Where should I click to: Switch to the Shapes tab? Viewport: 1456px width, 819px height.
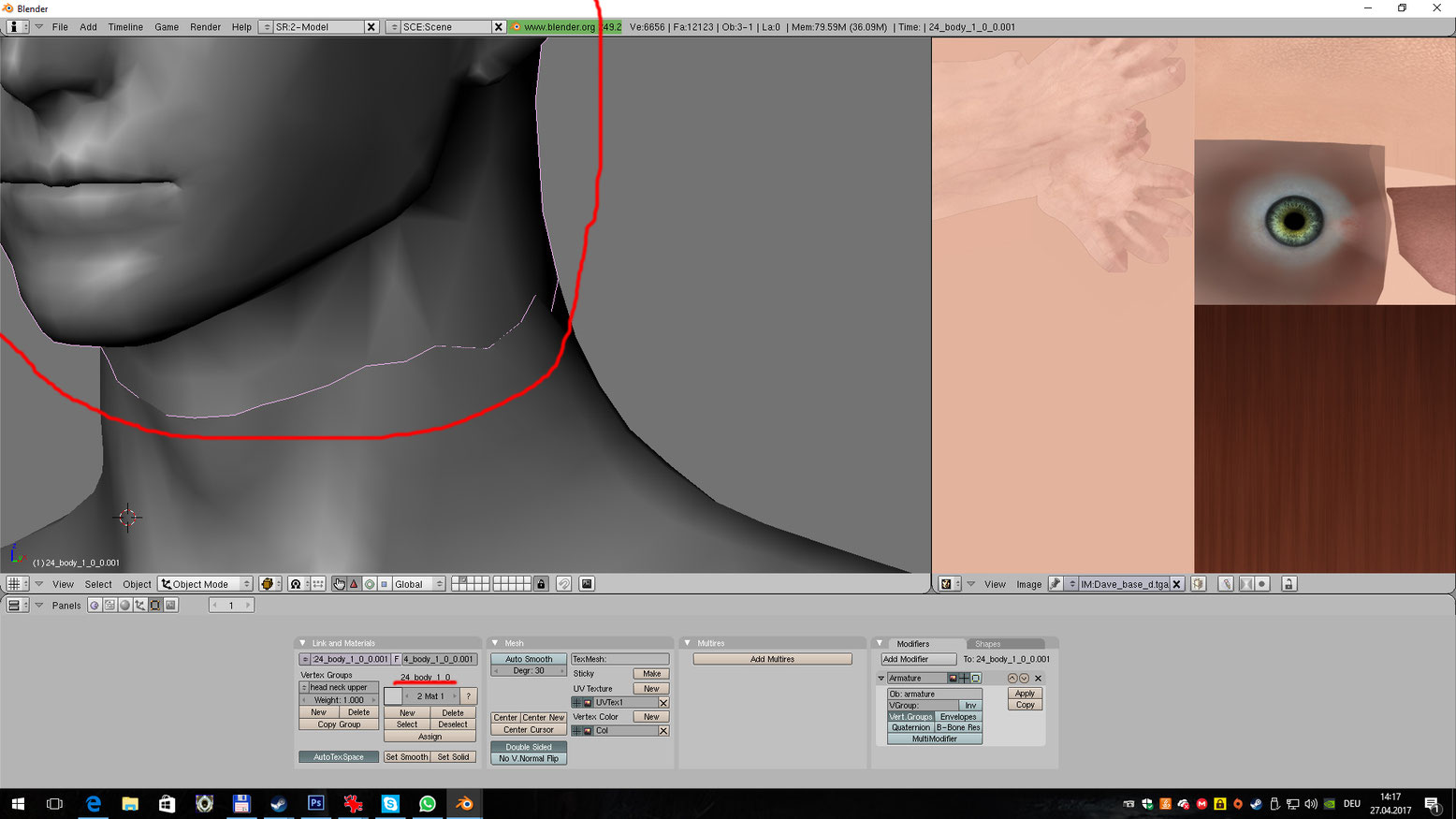[x=990, y=643]
